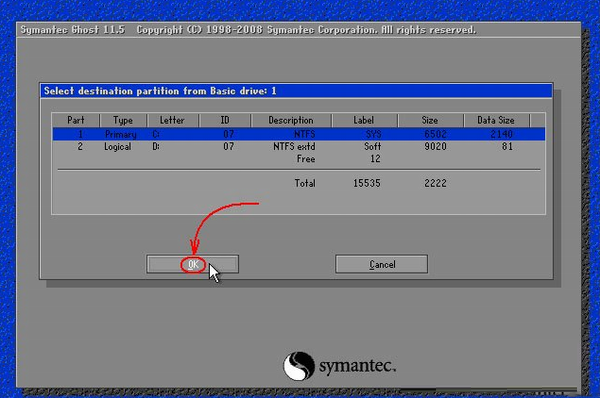Click the Total label
600x398 pixels.
click(305, 183)
